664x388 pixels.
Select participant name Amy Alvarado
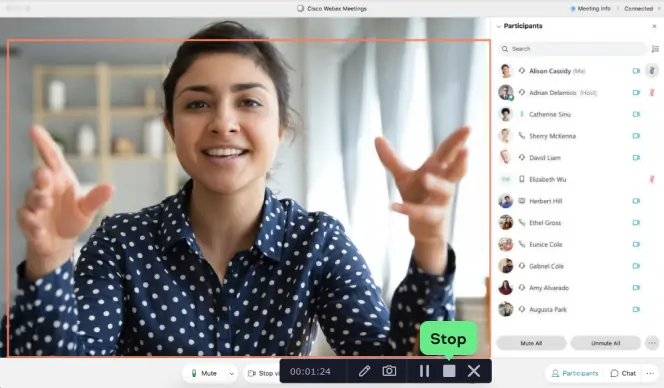pyautogui.click(x=549, y=288)
